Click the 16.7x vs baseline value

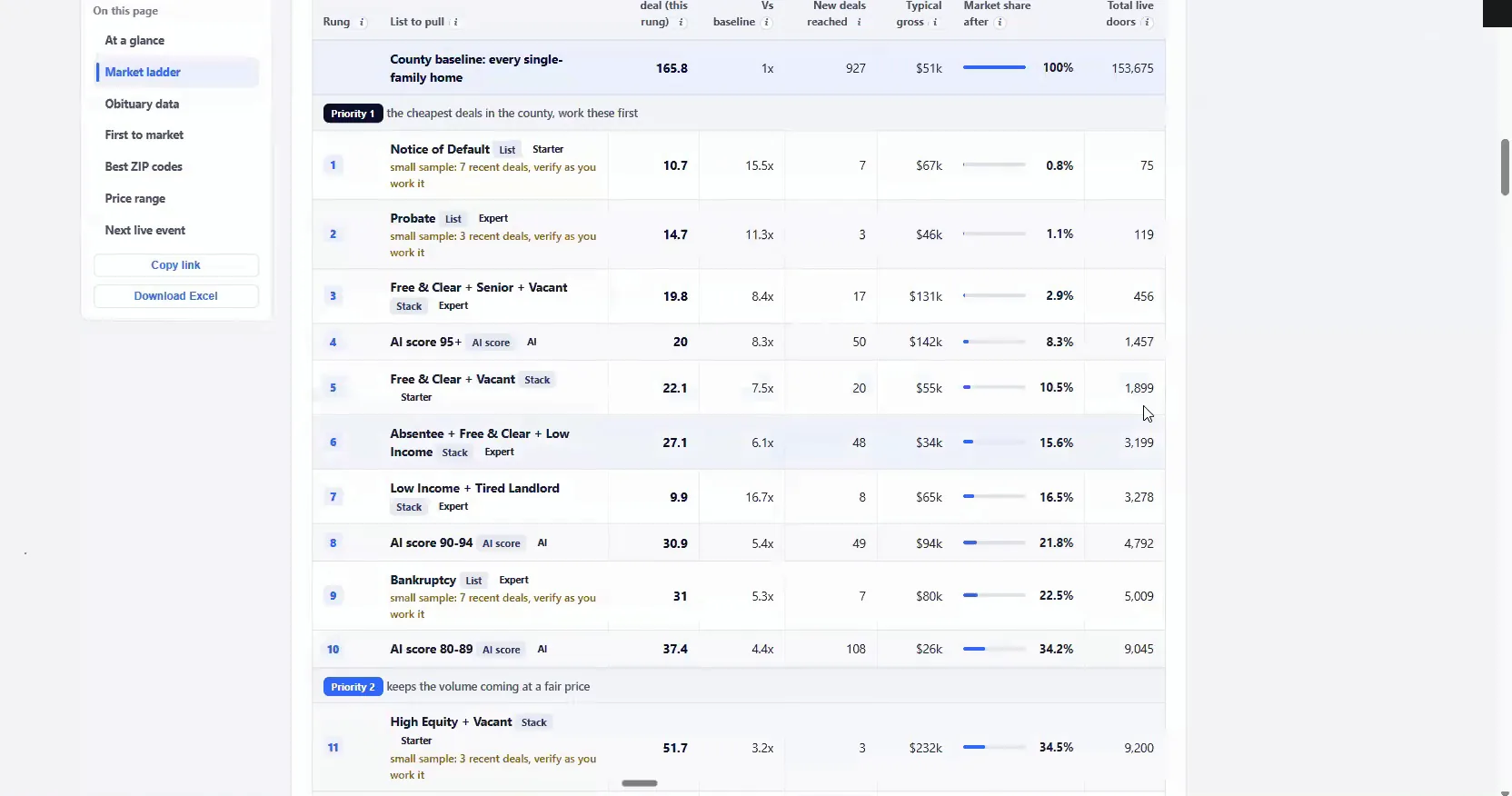pyautogui.click(x=760, y=497)
